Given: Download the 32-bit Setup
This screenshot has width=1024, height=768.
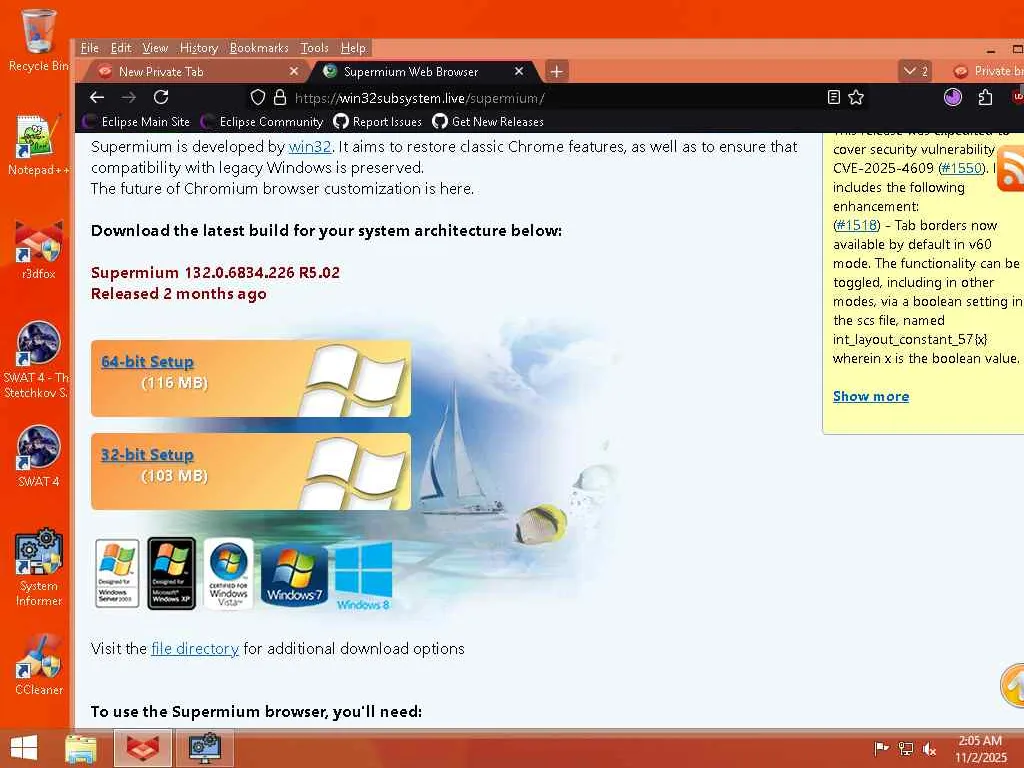Looking at the screenshot, I should coord(148,455).
